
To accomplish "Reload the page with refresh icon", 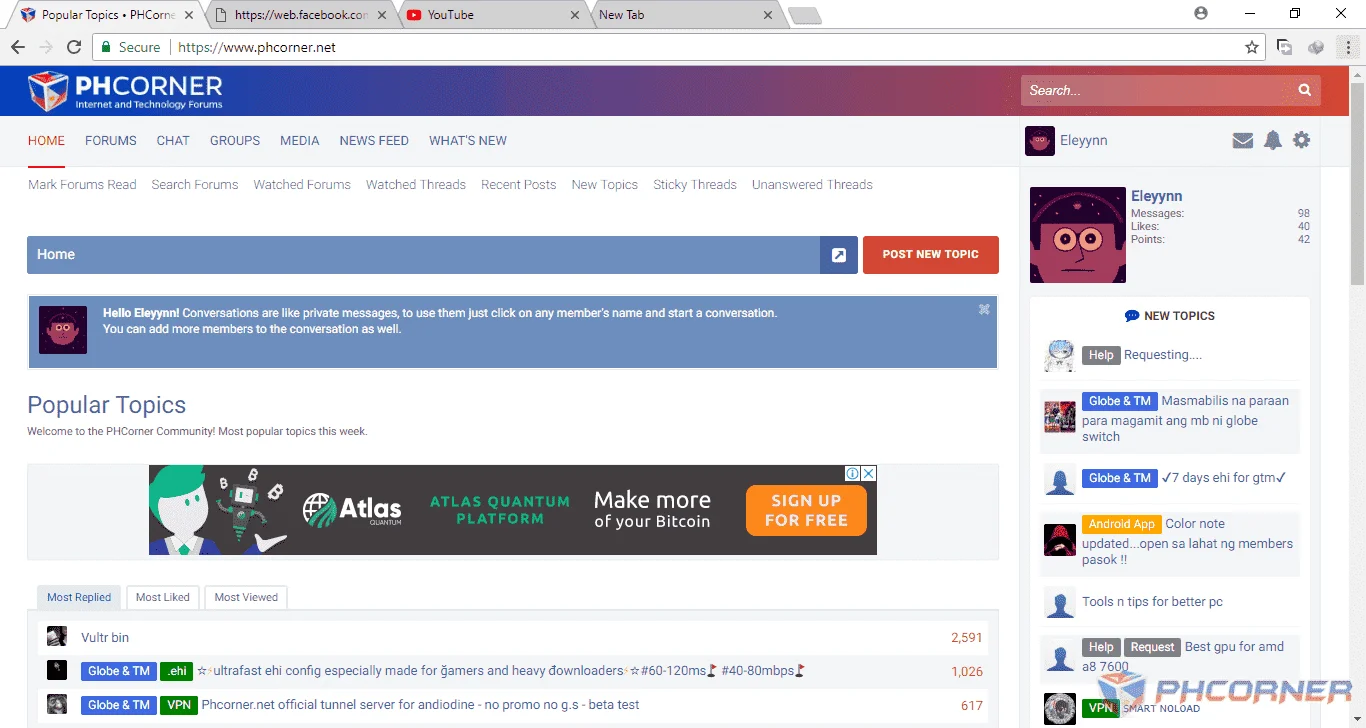I will click(74, 47).
